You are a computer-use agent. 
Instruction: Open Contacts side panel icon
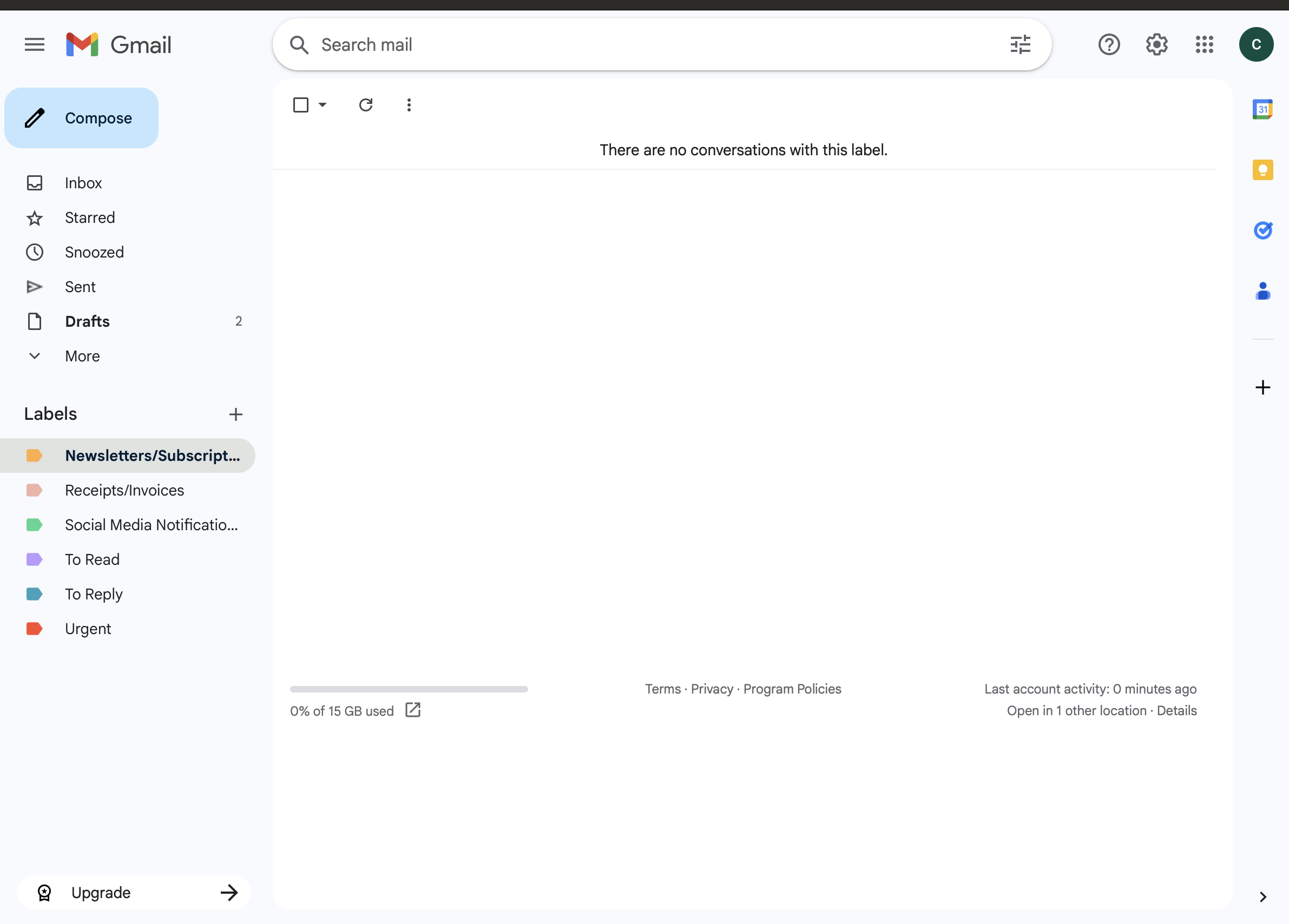pos(1262,291)
